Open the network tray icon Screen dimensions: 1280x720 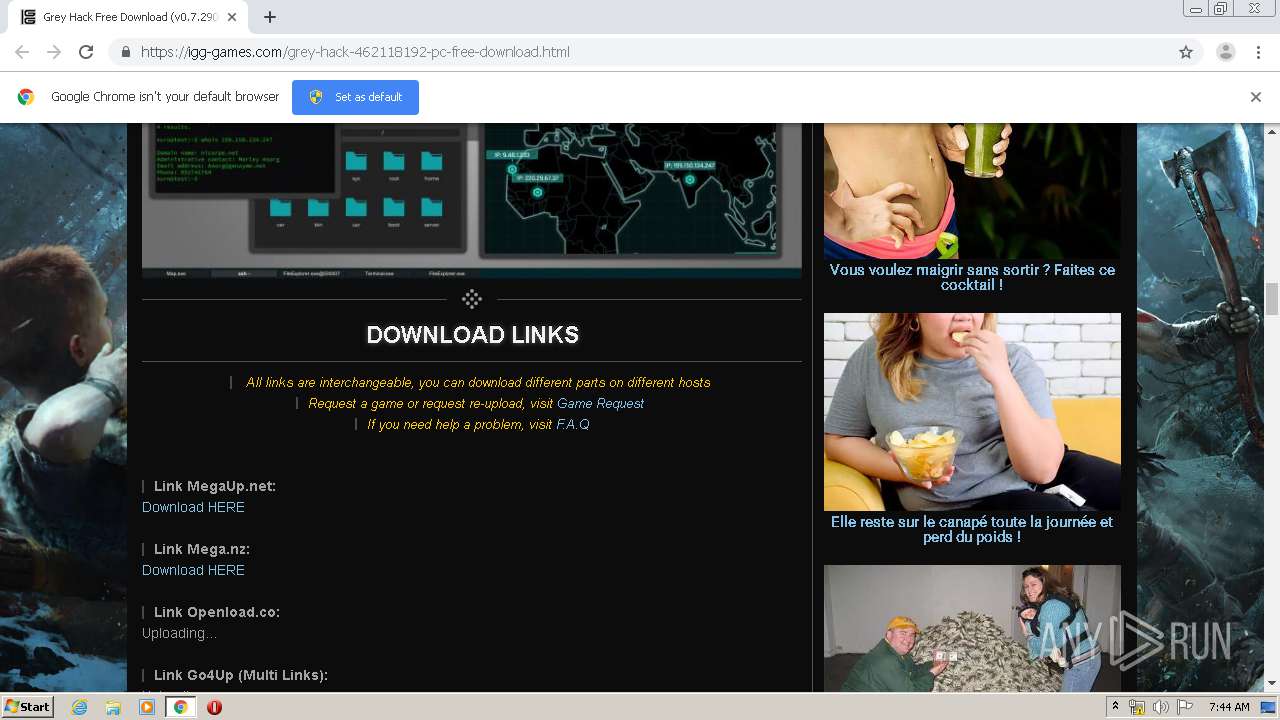(x=1137, y=707)
